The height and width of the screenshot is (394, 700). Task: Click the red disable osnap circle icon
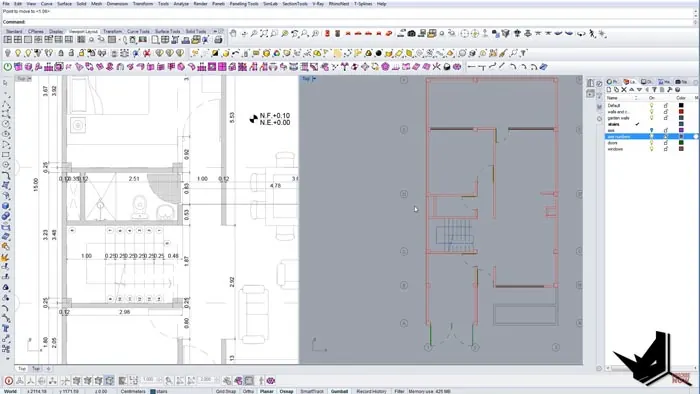tap(8, 381)
